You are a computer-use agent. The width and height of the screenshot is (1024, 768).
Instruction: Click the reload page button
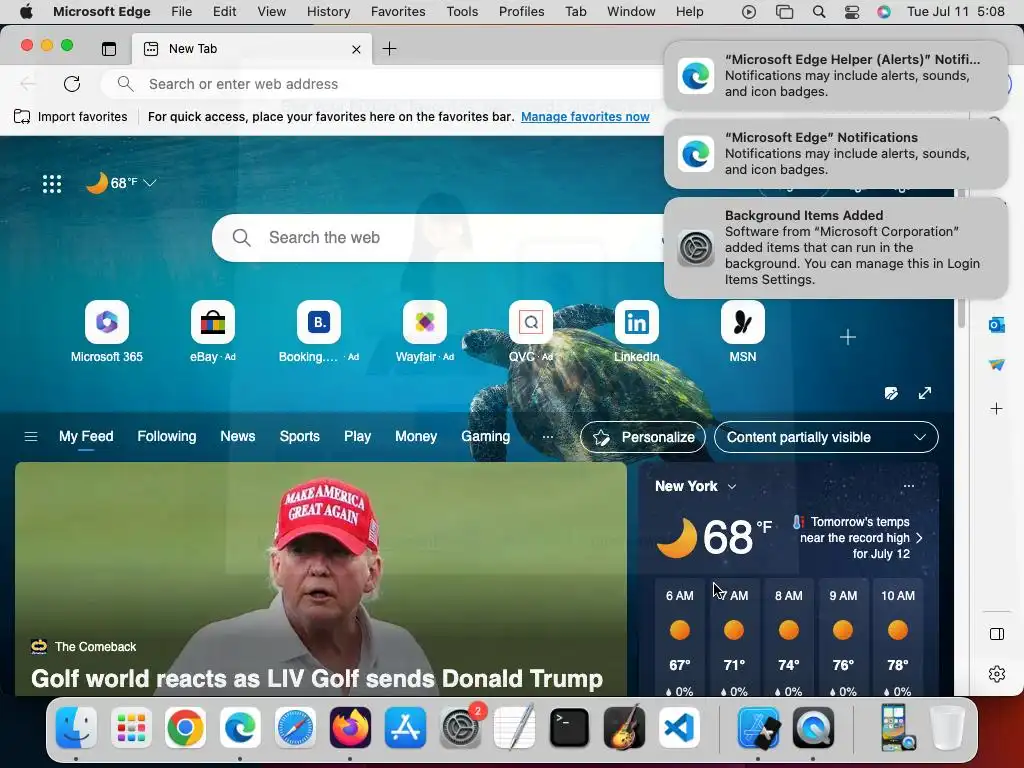pyautogui.click(x=72, y=84)
